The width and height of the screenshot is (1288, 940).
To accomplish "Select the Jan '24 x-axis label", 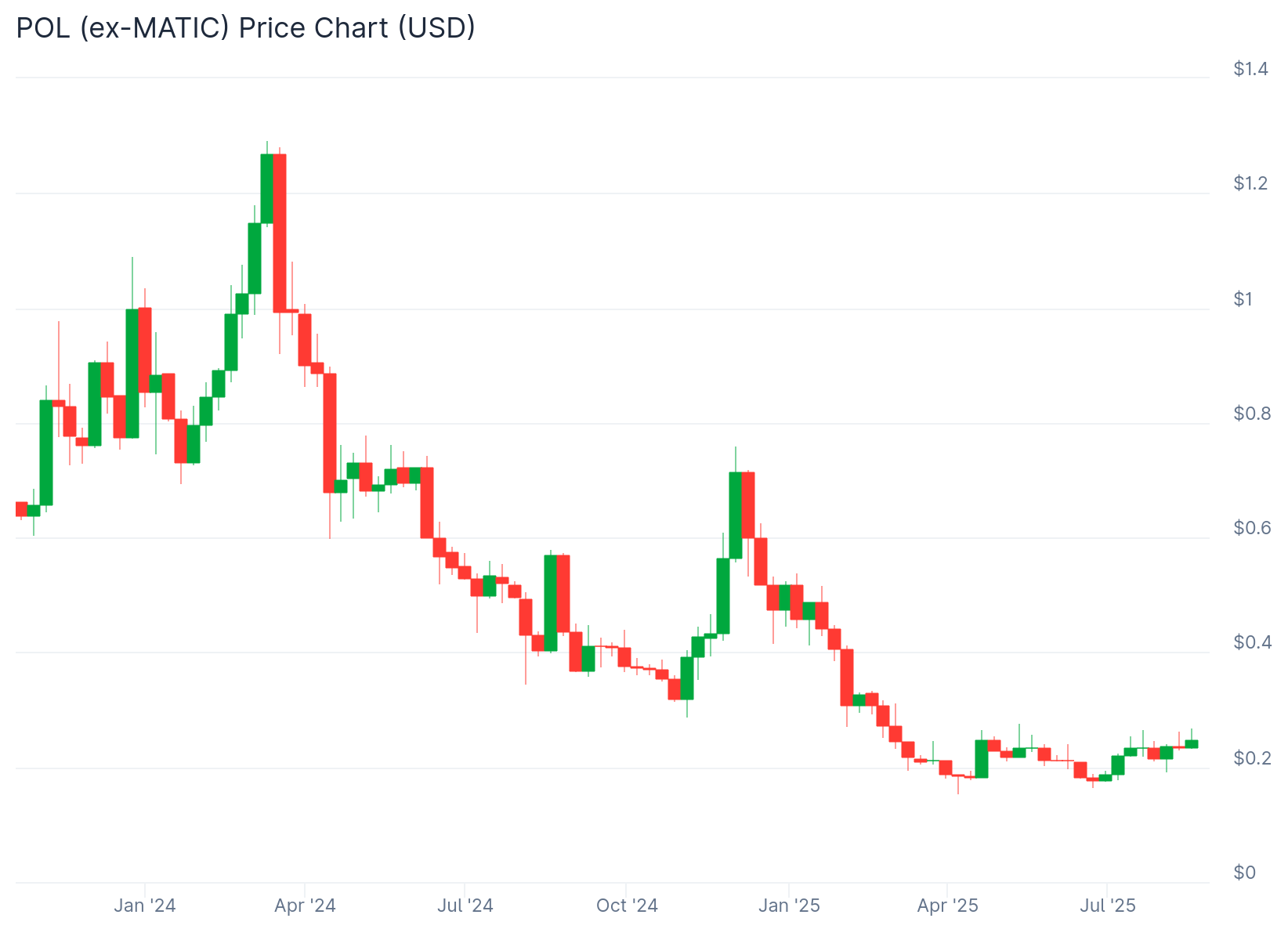I will click(145, 906).
